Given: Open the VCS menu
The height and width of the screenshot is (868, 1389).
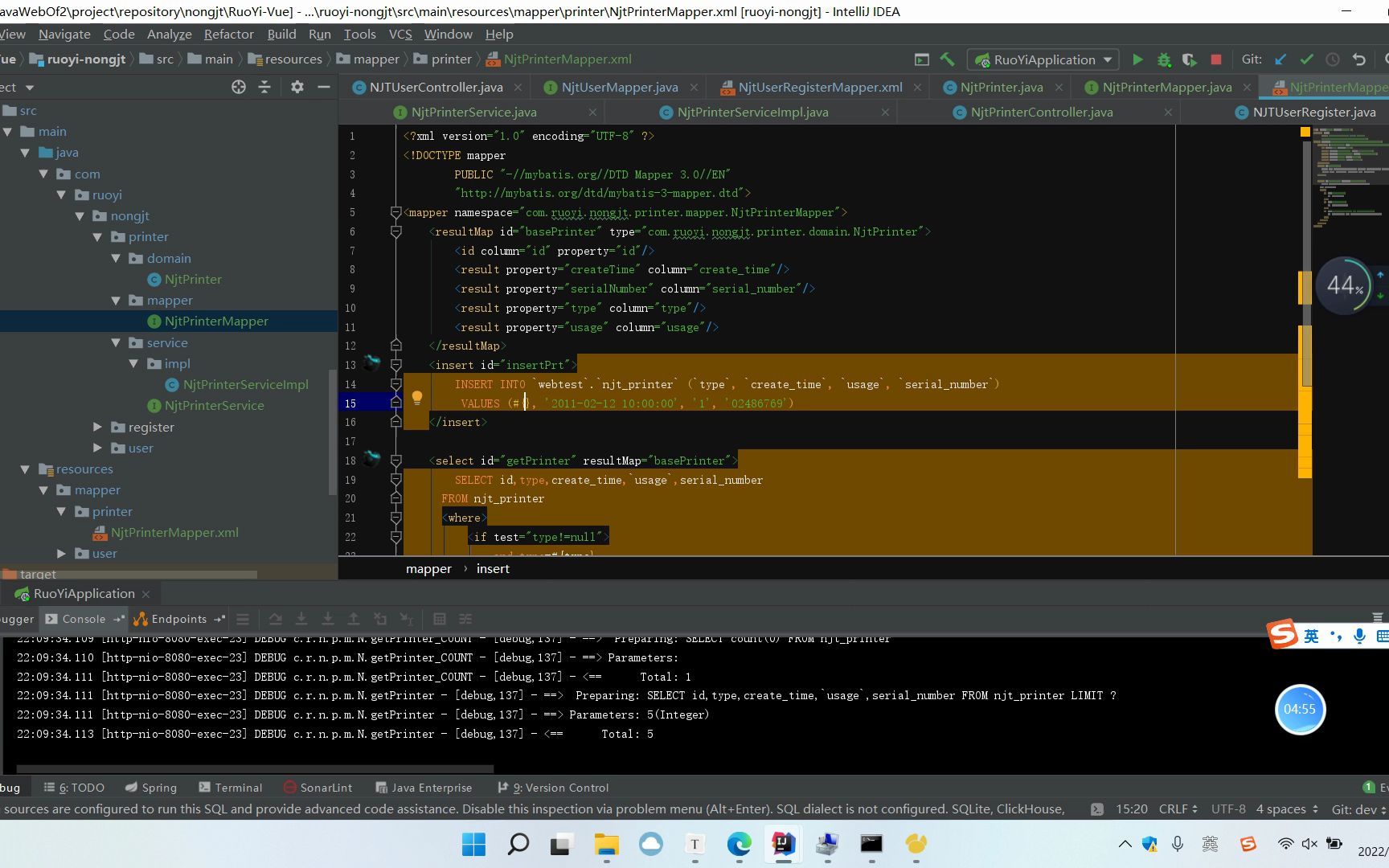Looking at the screenshot, I should pos(400,34).
